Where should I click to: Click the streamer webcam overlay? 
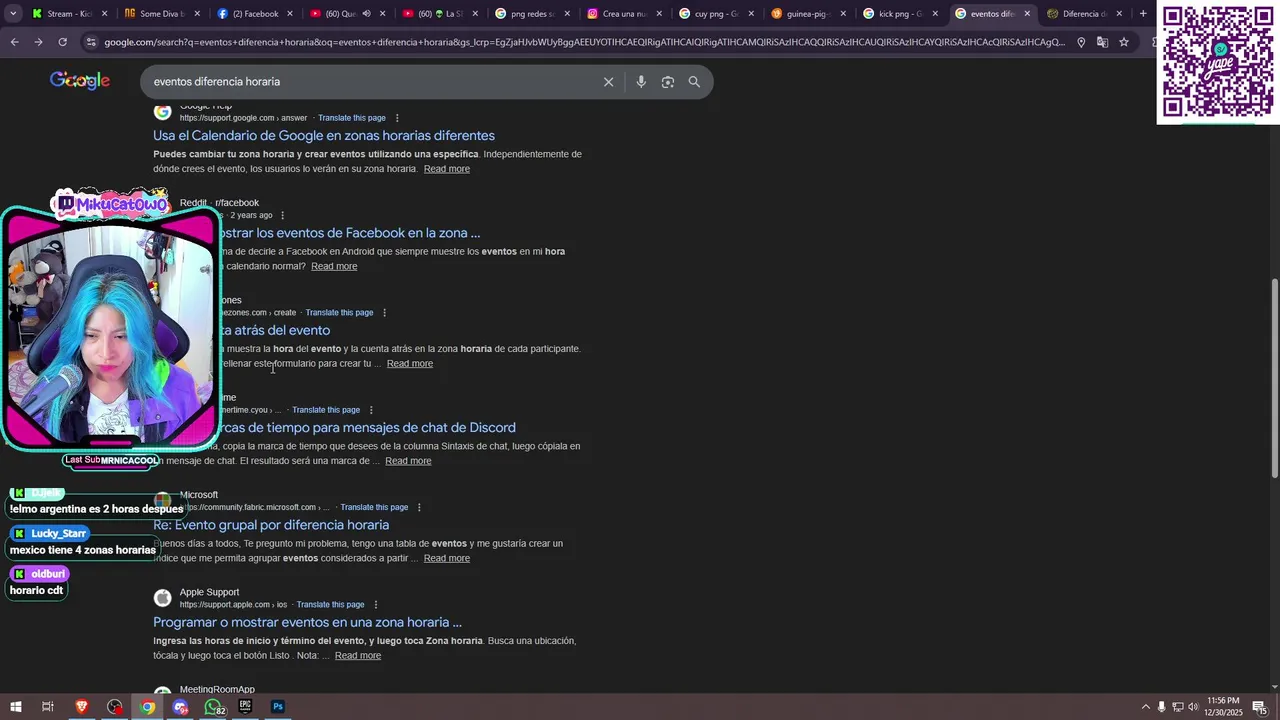[x=110, y=330]
